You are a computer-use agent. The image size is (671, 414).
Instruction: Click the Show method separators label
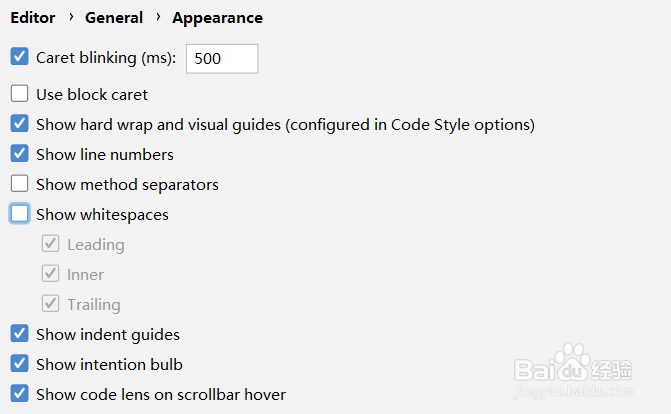(x=127, y=184)
